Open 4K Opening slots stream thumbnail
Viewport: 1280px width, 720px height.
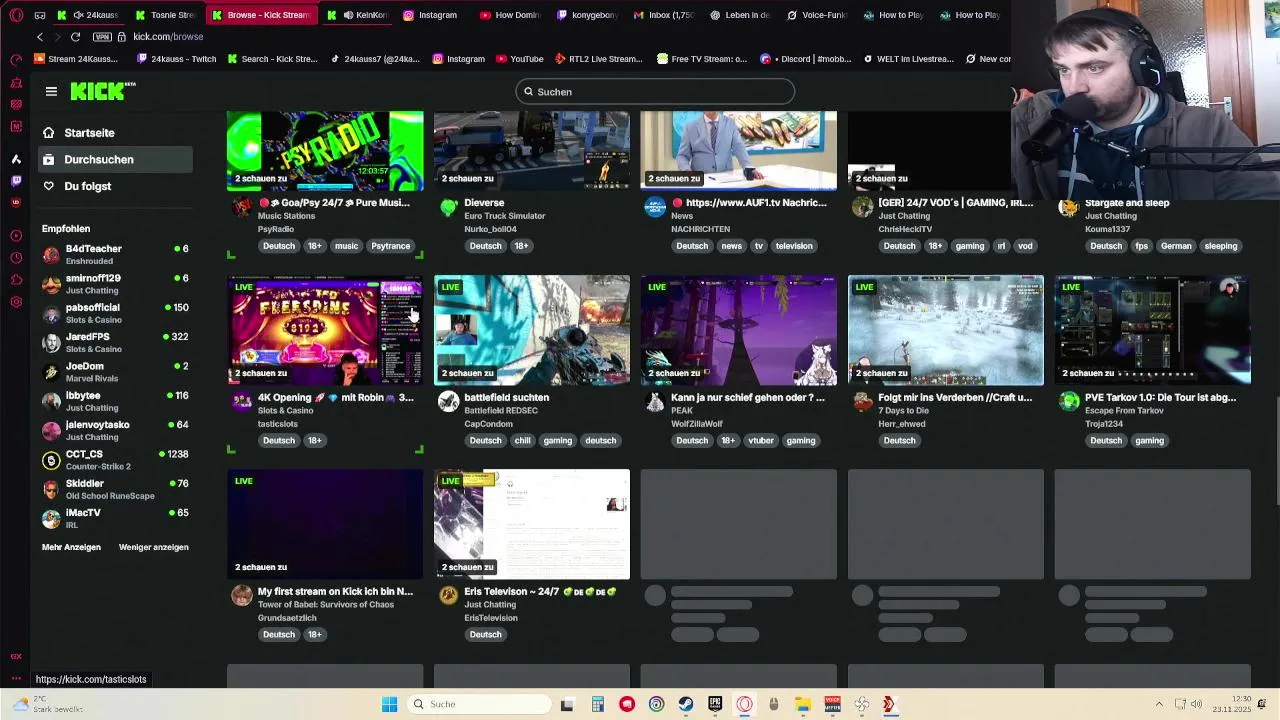325,330
